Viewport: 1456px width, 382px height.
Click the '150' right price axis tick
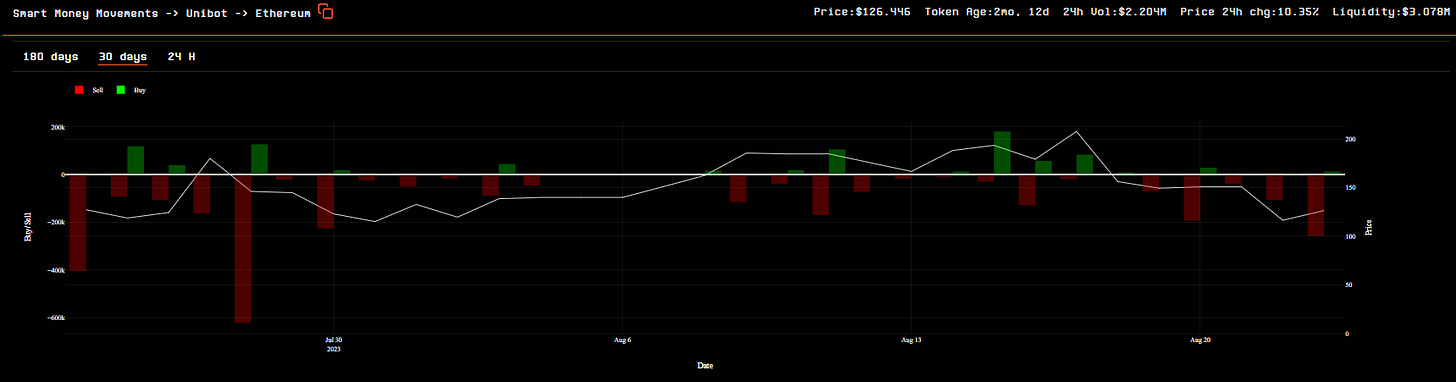[1350, 188]
